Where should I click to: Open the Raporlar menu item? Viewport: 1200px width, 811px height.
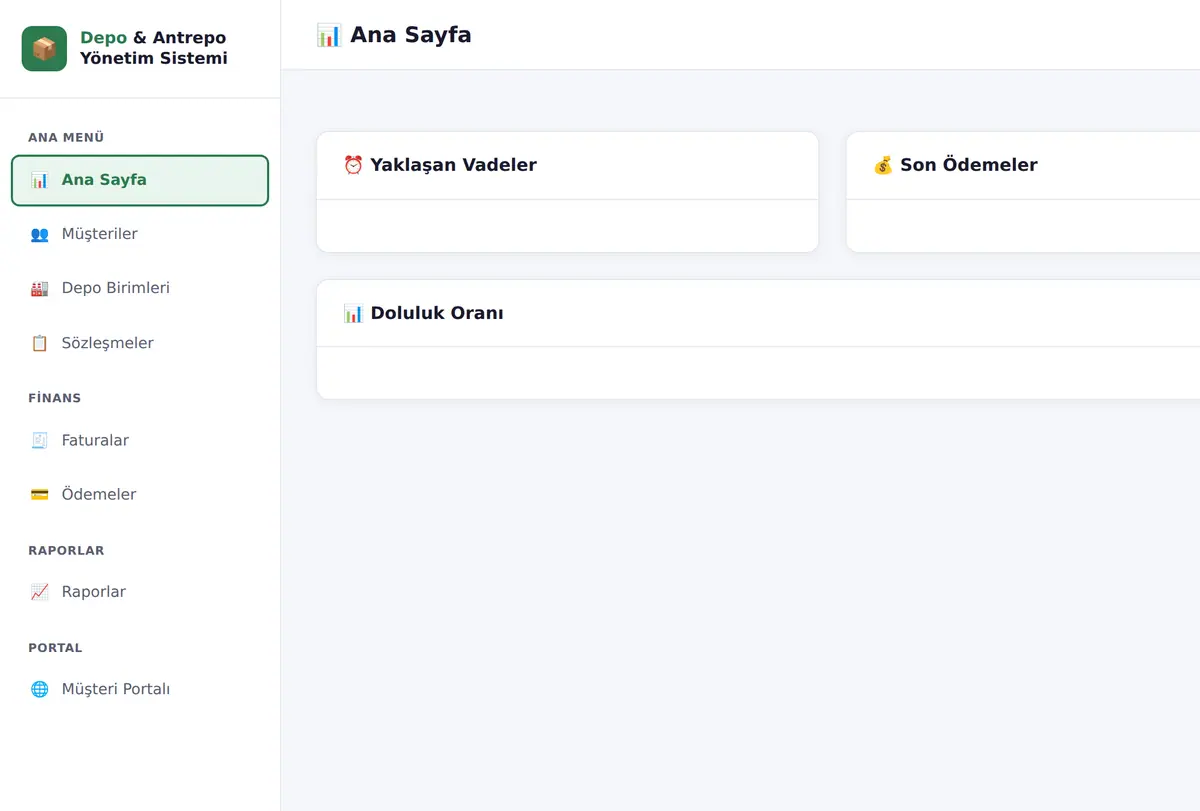[x=140, y=592]
